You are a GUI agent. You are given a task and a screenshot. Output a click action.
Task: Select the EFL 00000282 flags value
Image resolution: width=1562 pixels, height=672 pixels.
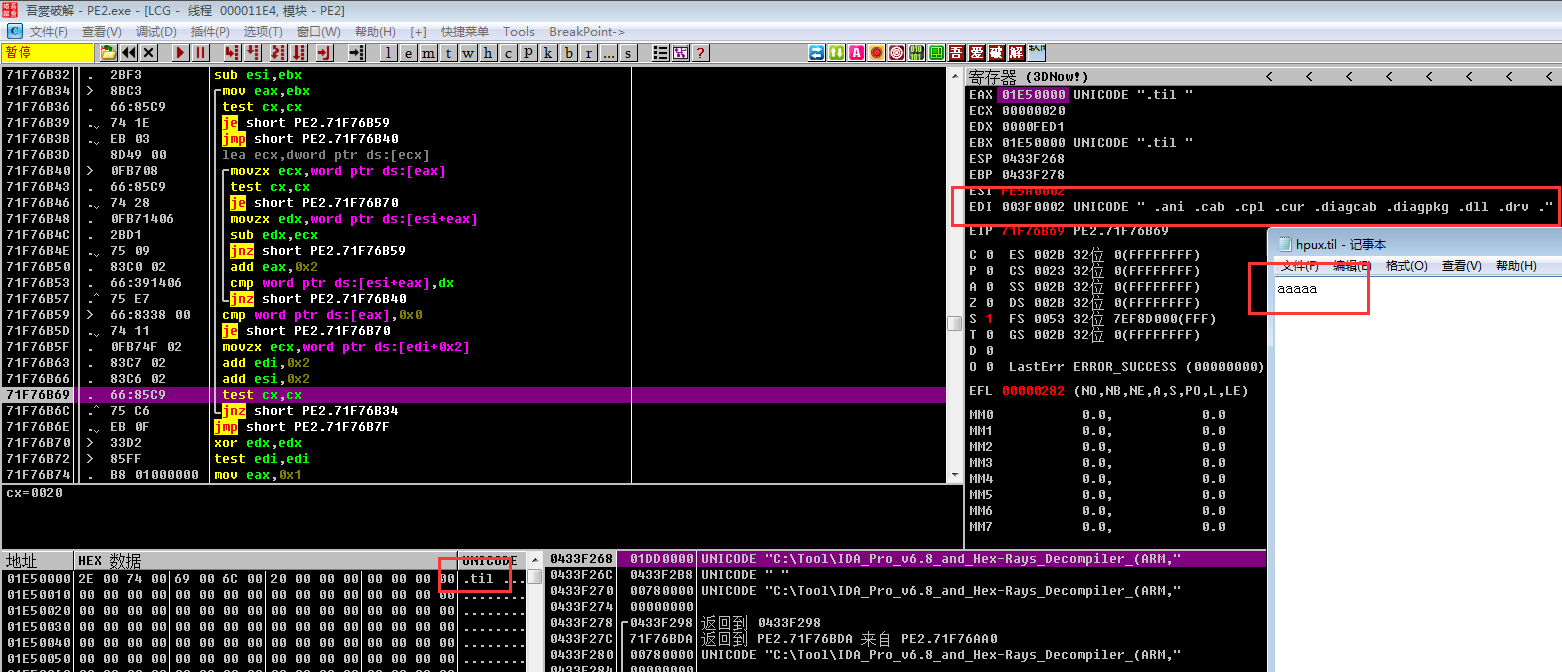coord(1033,391)
